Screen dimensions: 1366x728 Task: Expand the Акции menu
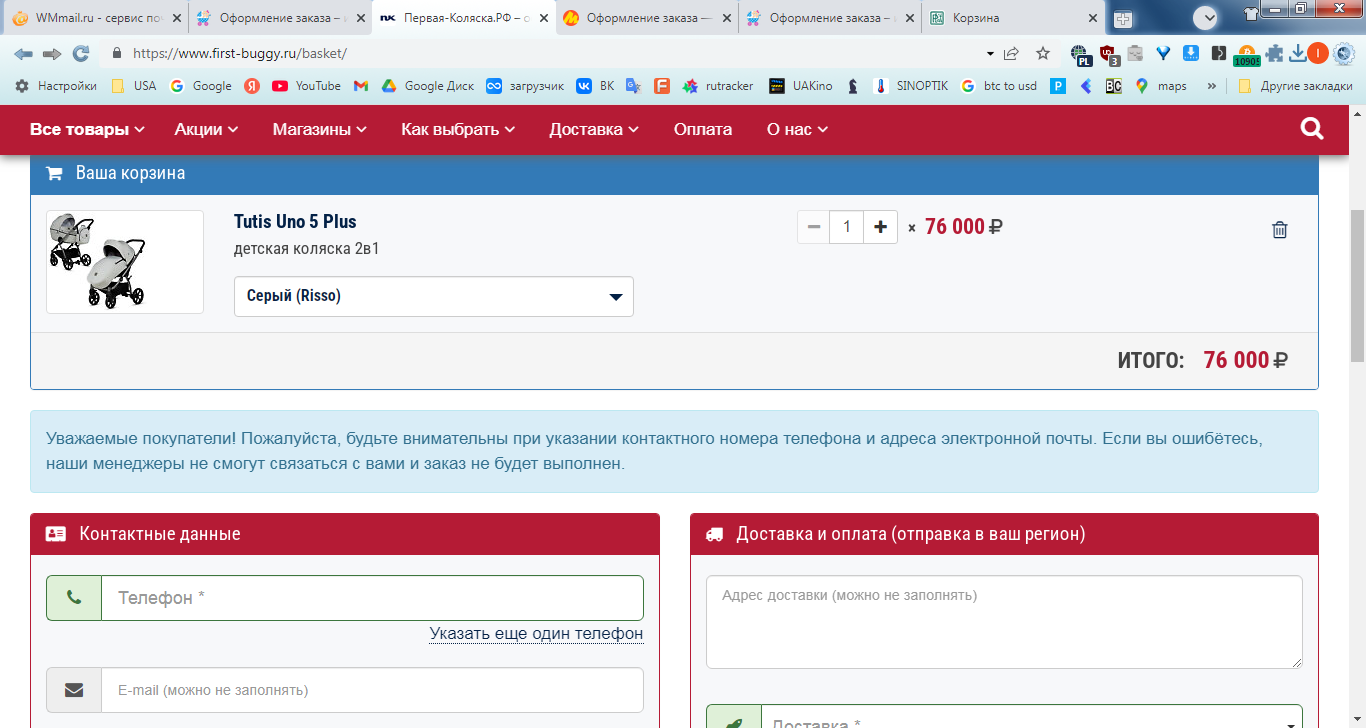206,129
